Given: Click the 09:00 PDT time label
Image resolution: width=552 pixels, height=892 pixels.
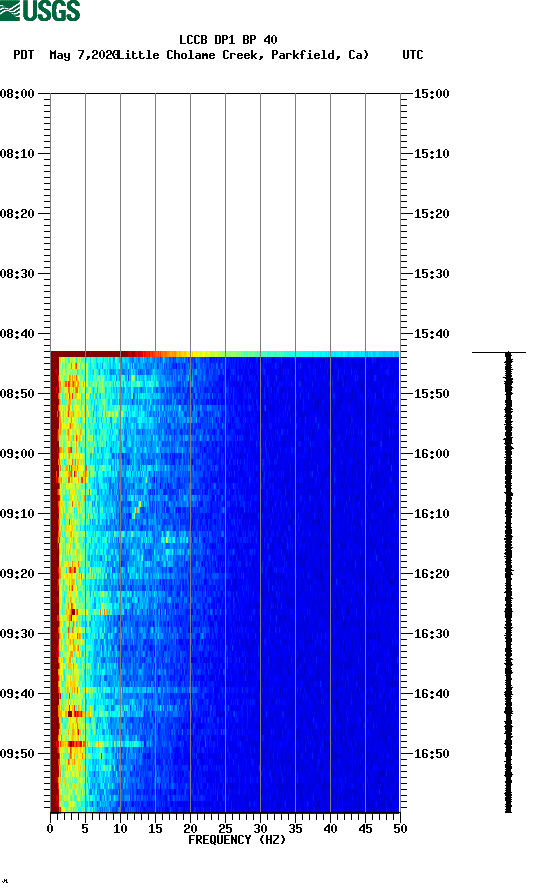Looking at the screenshot, I should click(x=18, y=454).
